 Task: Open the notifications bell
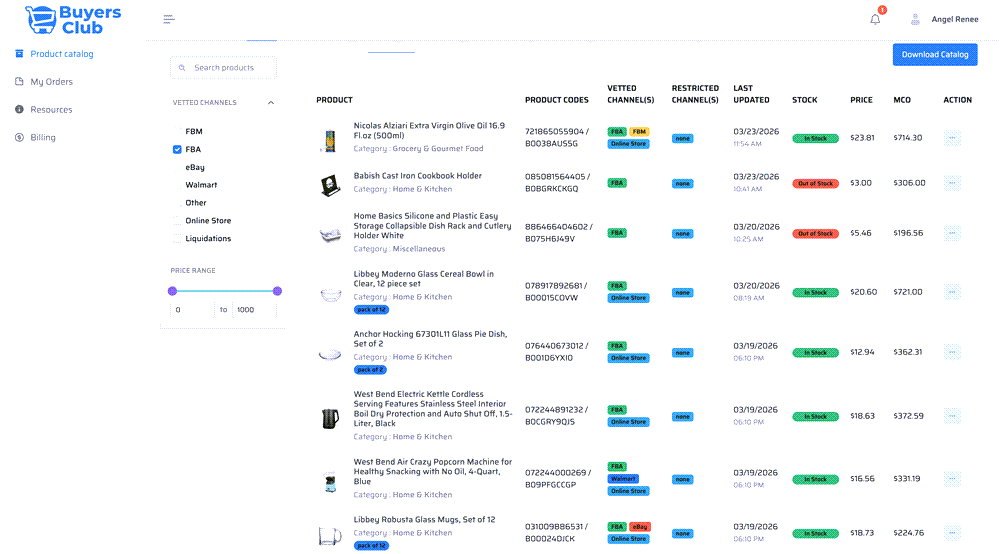[875, 19]
